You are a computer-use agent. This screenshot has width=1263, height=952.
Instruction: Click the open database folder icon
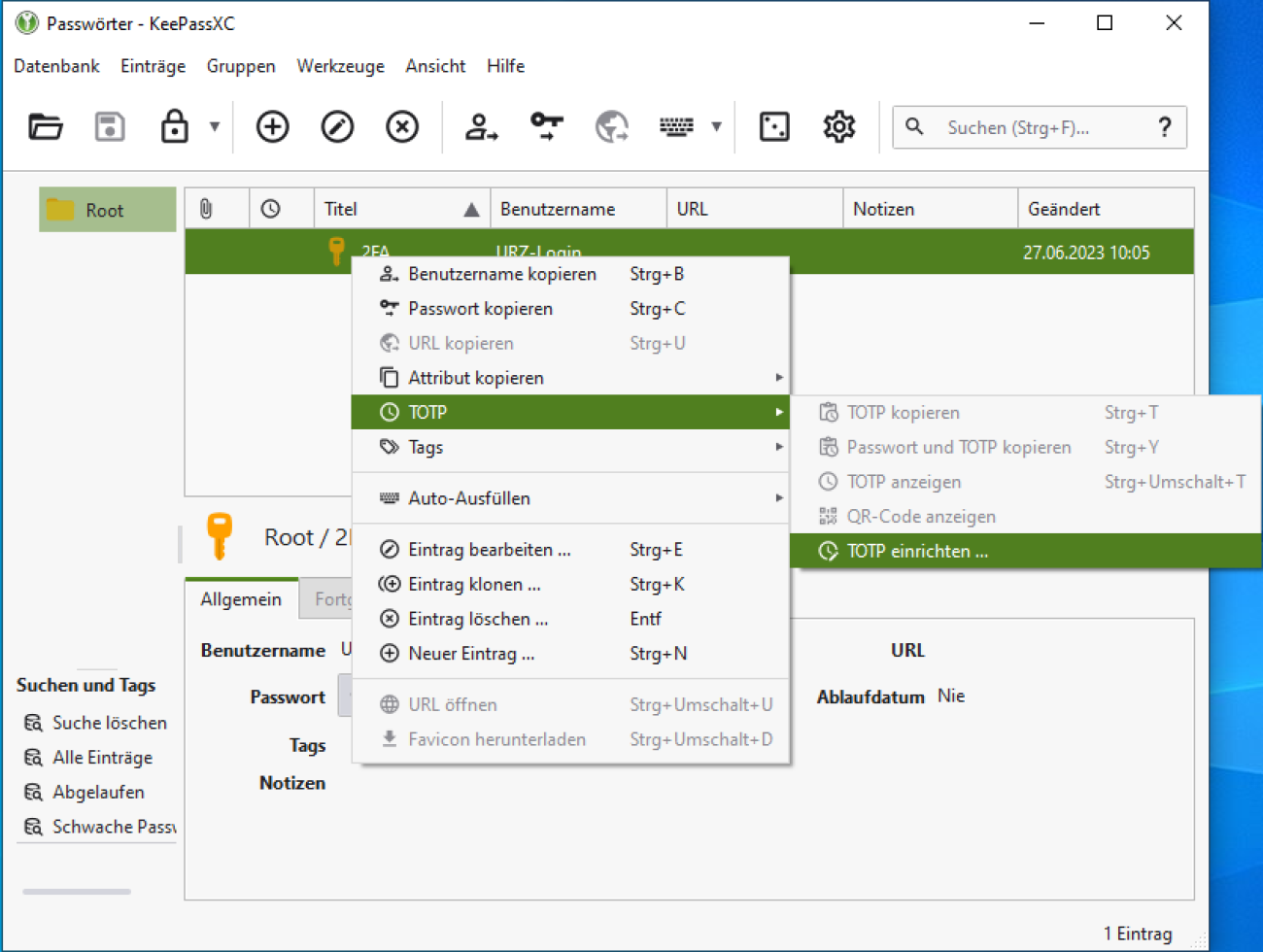[46, 127]
